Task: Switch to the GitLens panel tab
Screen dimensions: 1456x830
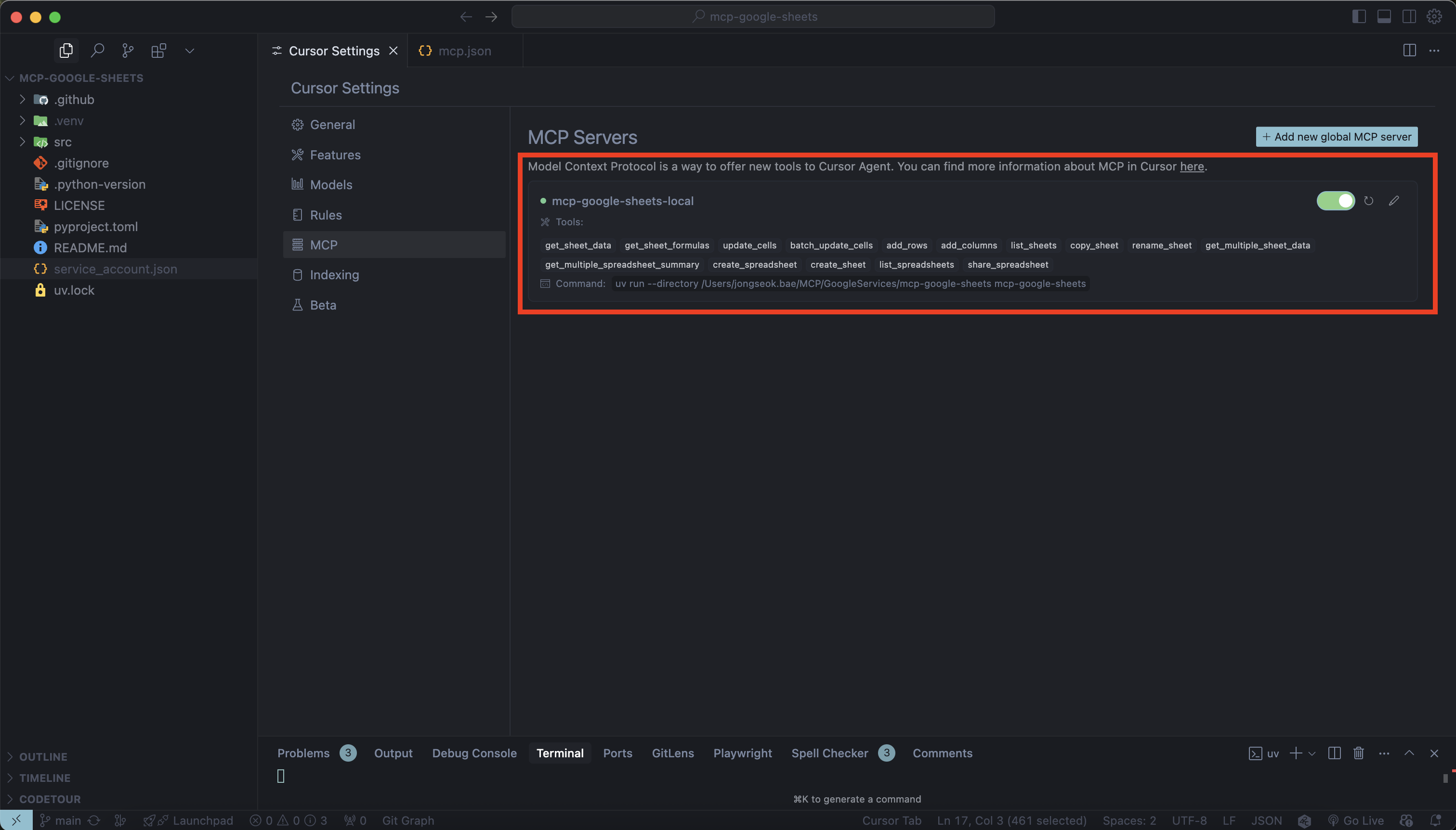Action: tap(672, 753)
